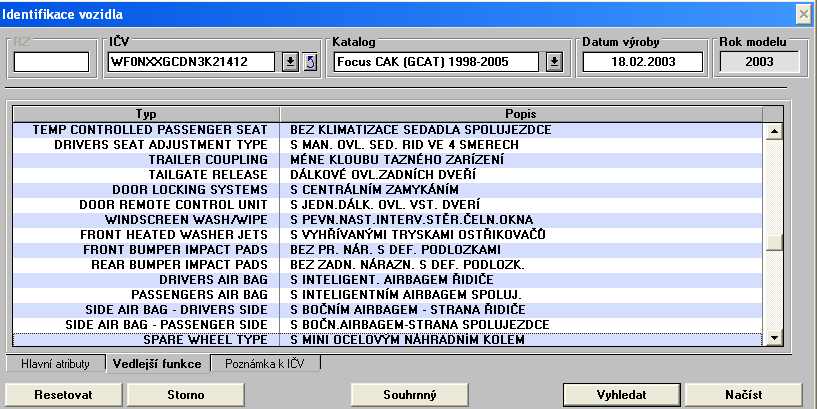817x409 pixels.
Task: Click the Souhrnný button
Action: (x=410, y=394)
